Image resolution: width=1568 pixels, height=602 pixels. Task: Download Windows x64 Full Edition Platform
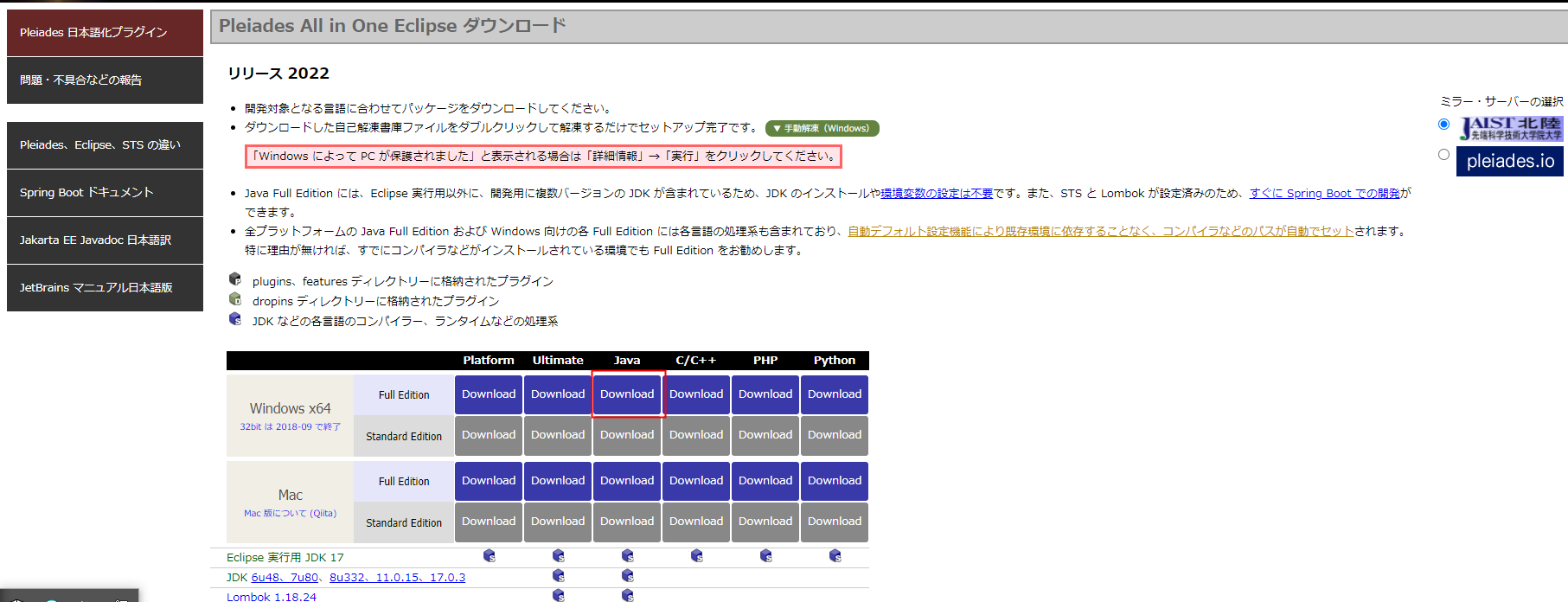coord(489,394)
